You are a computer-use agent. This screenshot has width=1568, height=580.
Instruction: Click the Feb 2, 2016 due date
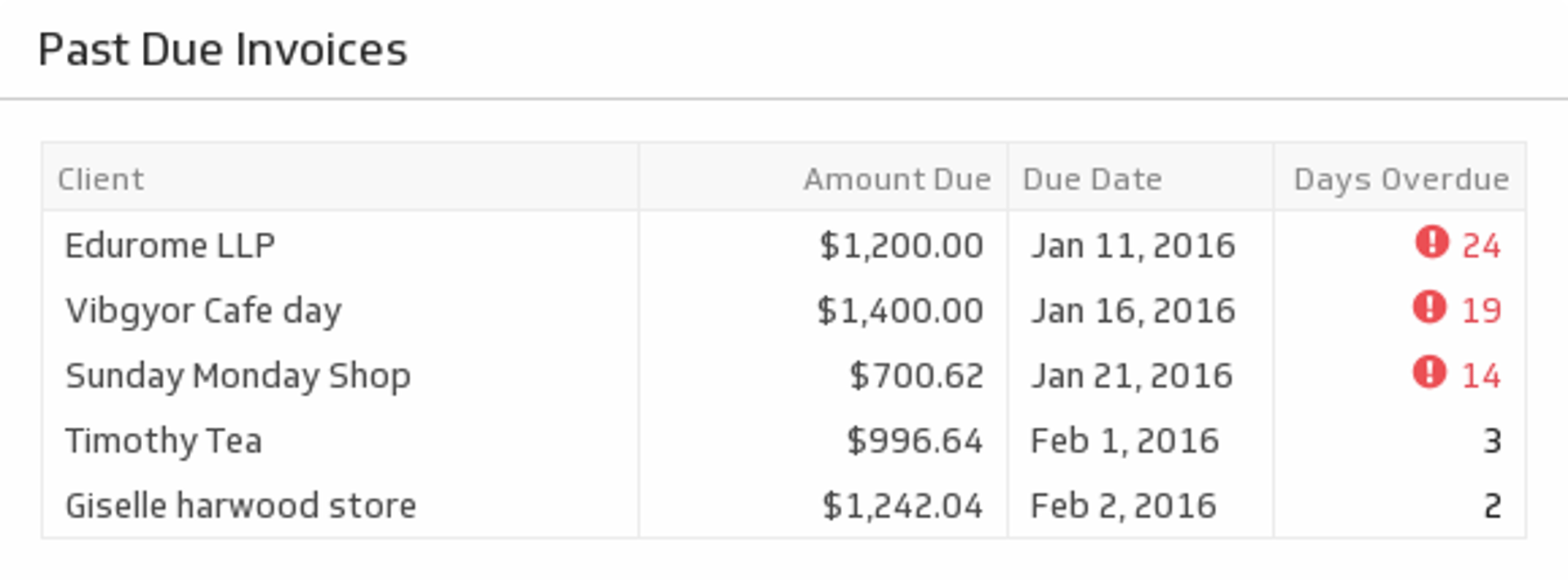click(x=1123, y=506)
